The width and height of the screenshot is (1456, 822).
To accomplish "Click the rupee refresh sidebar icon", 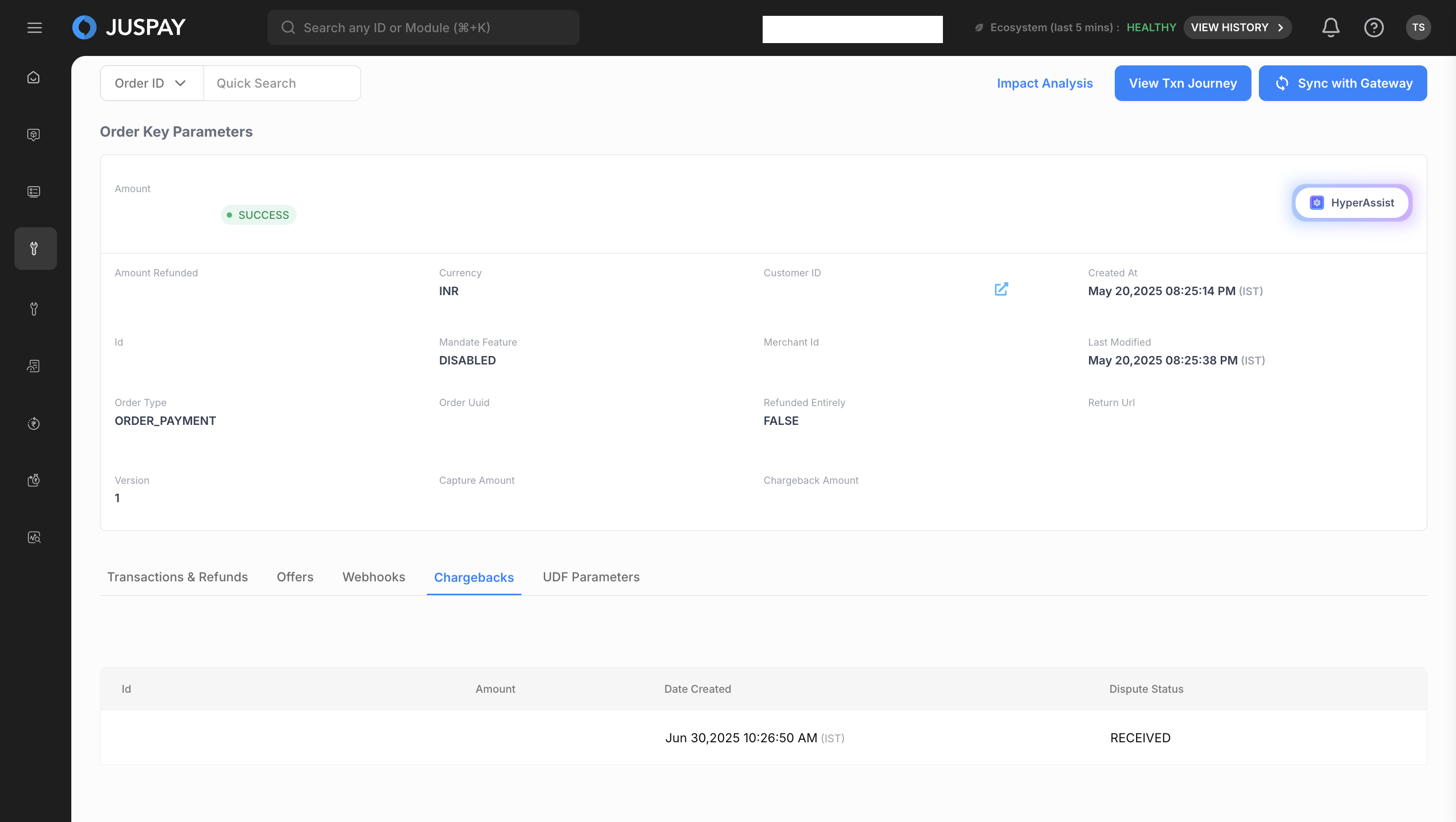I will coord(34,423).
